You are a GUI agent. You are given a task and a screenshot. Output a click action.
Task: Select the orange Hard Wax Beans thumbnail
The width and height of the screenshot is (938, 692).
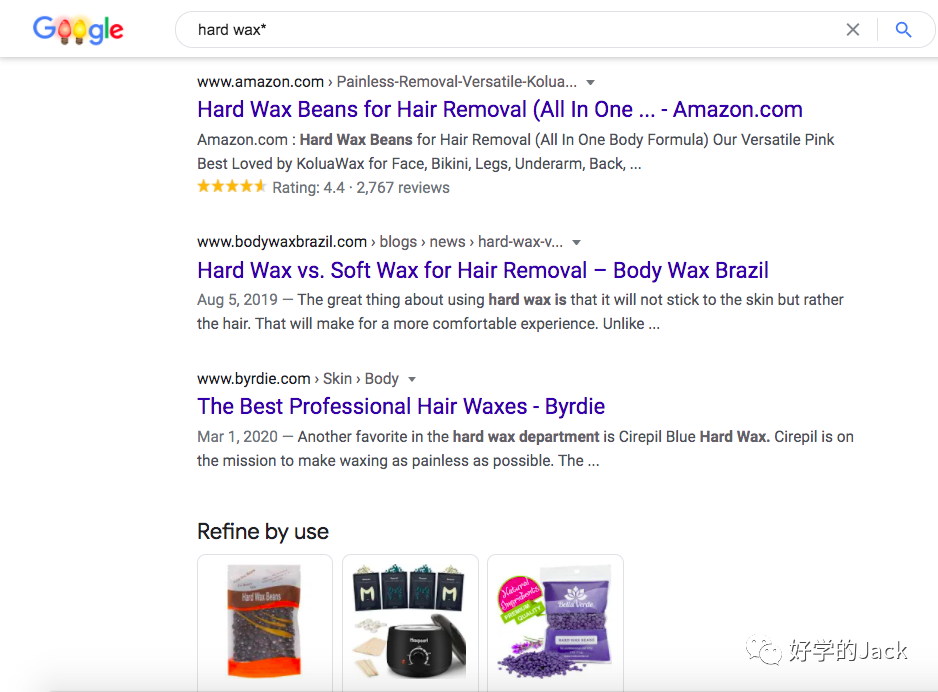(265, 622)
